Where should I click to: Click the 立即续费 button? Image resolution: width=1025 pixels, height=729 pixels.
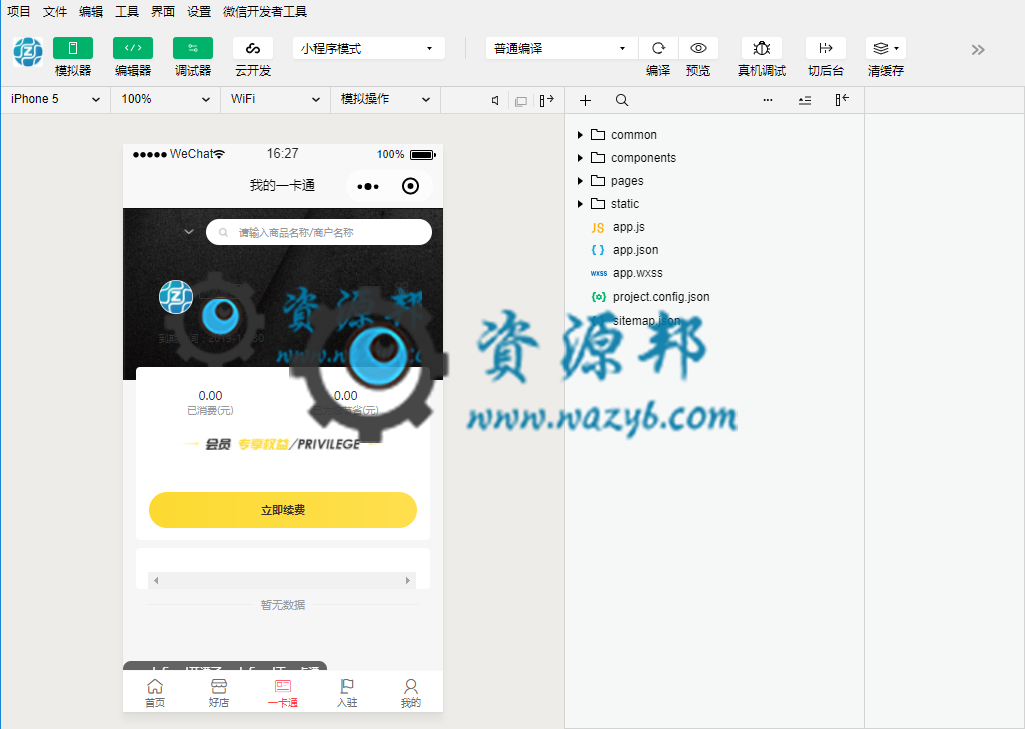tap(282, 510)
